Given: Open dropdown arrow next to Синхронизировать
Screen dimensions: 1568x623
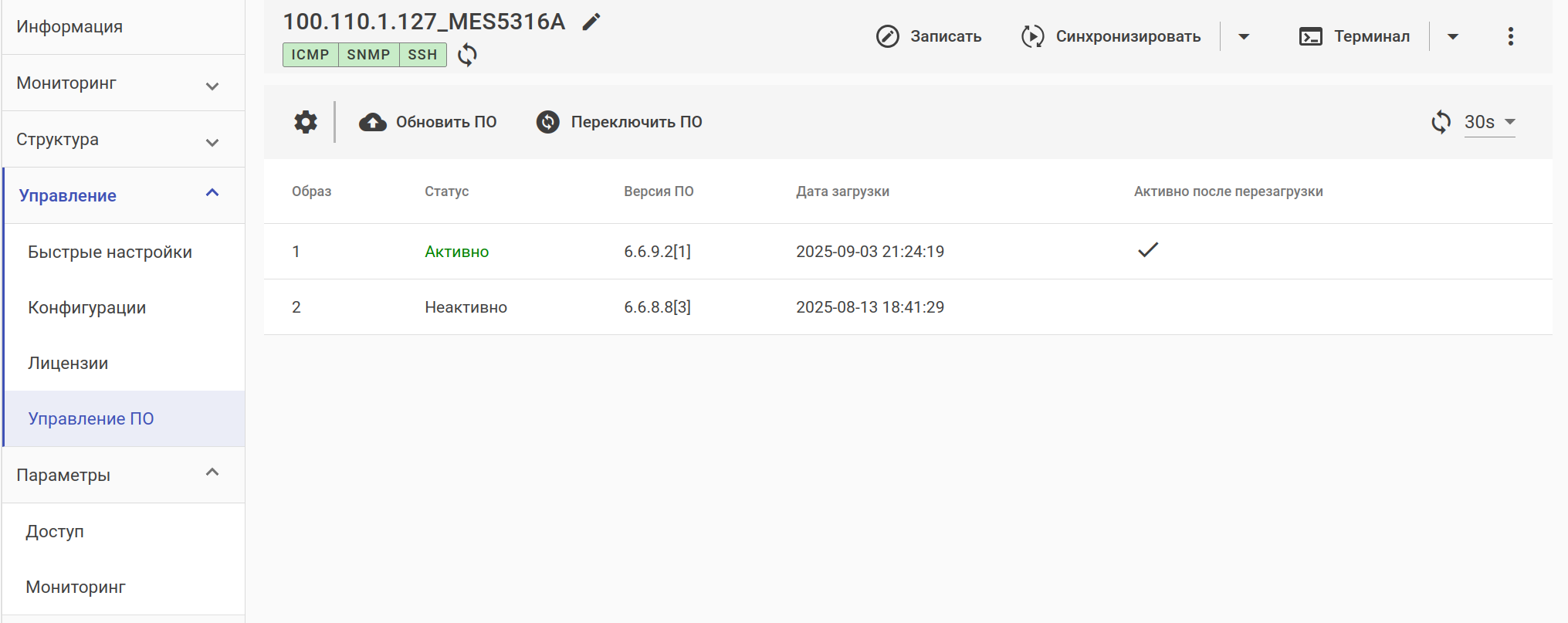Looking at the screenshot, I should [x=1244, y=36].
